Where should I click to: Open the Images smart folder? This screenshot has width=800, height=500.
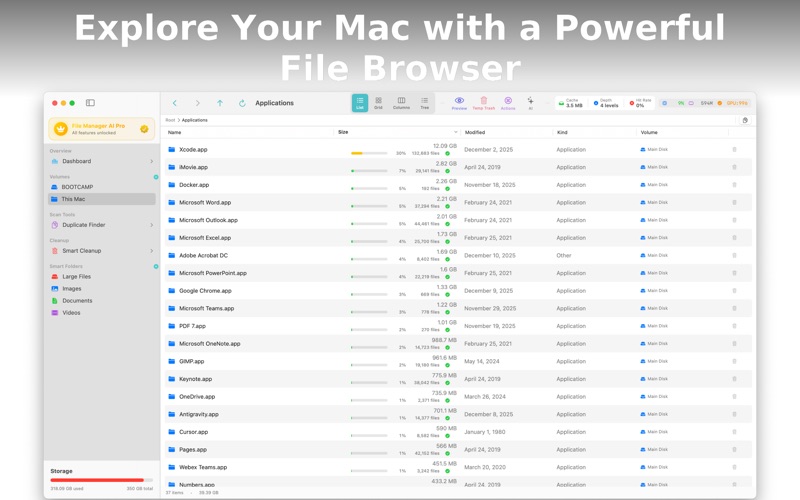click(x=102, y=289)
